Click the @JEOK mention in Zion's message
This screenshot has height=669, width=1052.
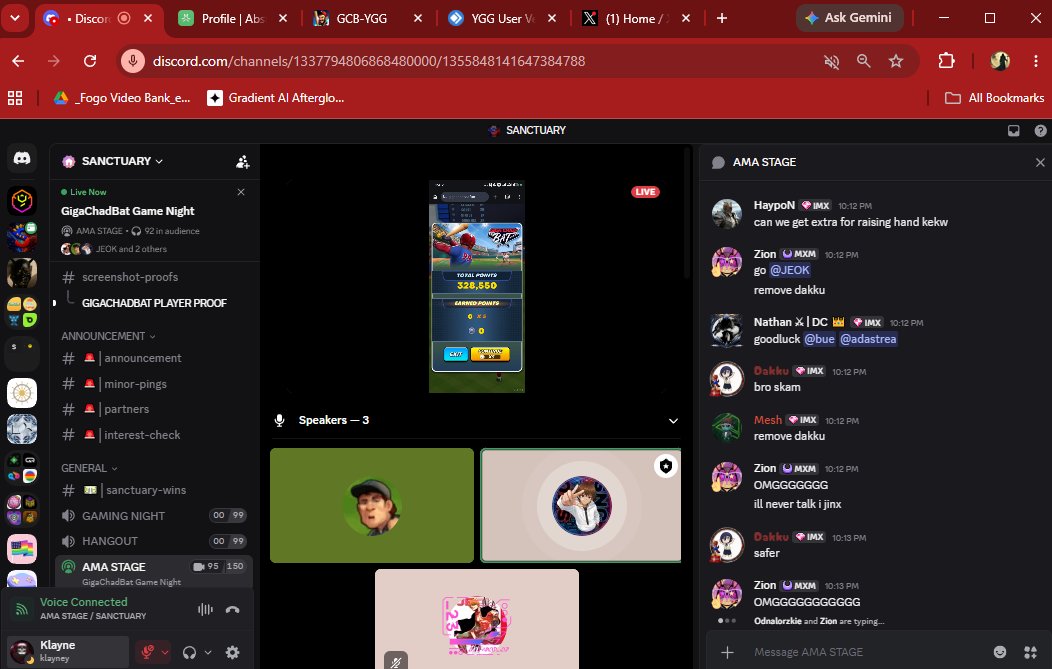(790, 270)
